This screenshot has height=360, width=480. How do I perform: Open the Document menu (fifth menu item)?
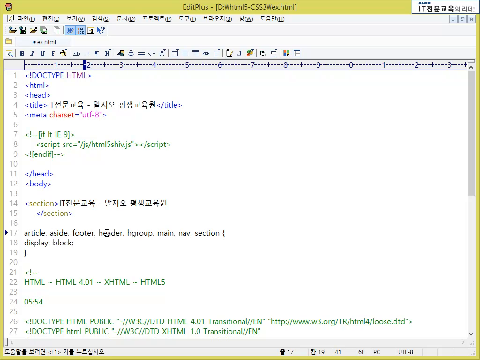pos(126,19)
